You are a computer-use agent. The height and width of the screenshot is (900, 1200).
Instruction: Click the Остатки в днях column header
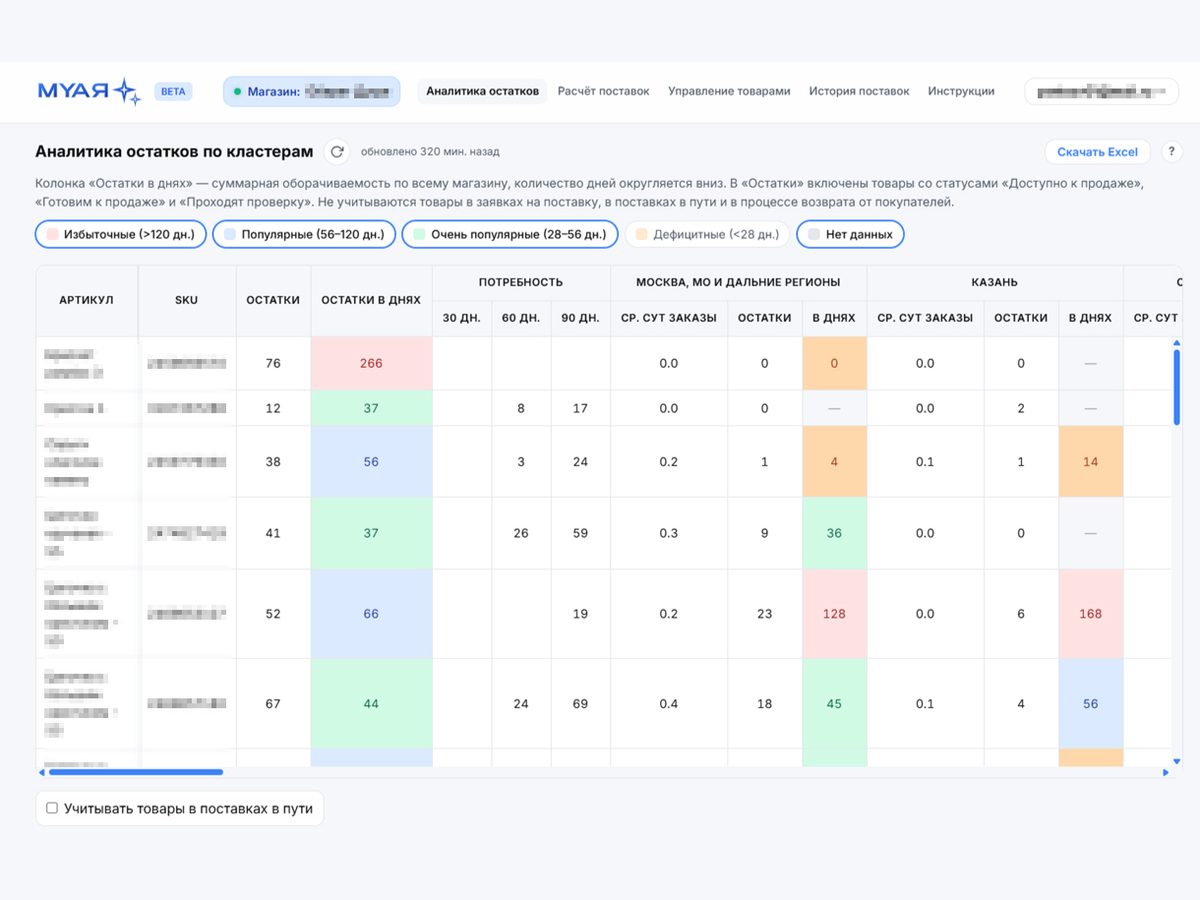point(371,300)
